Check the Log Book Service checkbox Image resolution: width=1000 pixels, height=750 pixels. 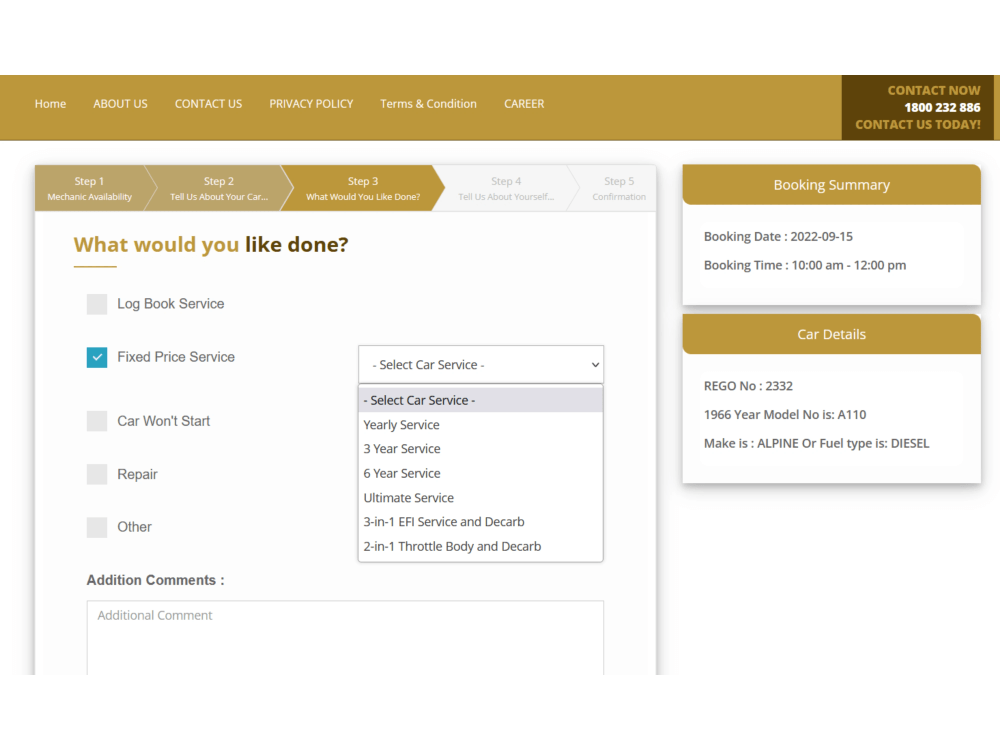[x=97, y=304]
